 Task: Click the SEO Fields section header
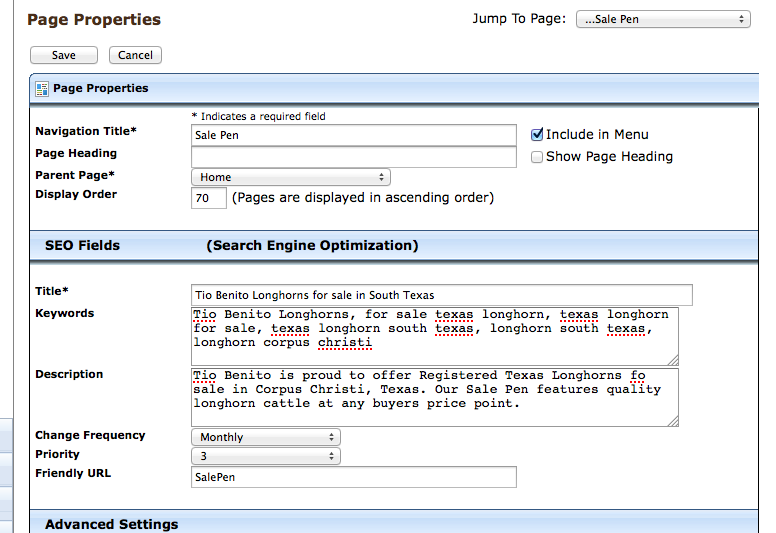pyautogui.click(x=394, y=245)
